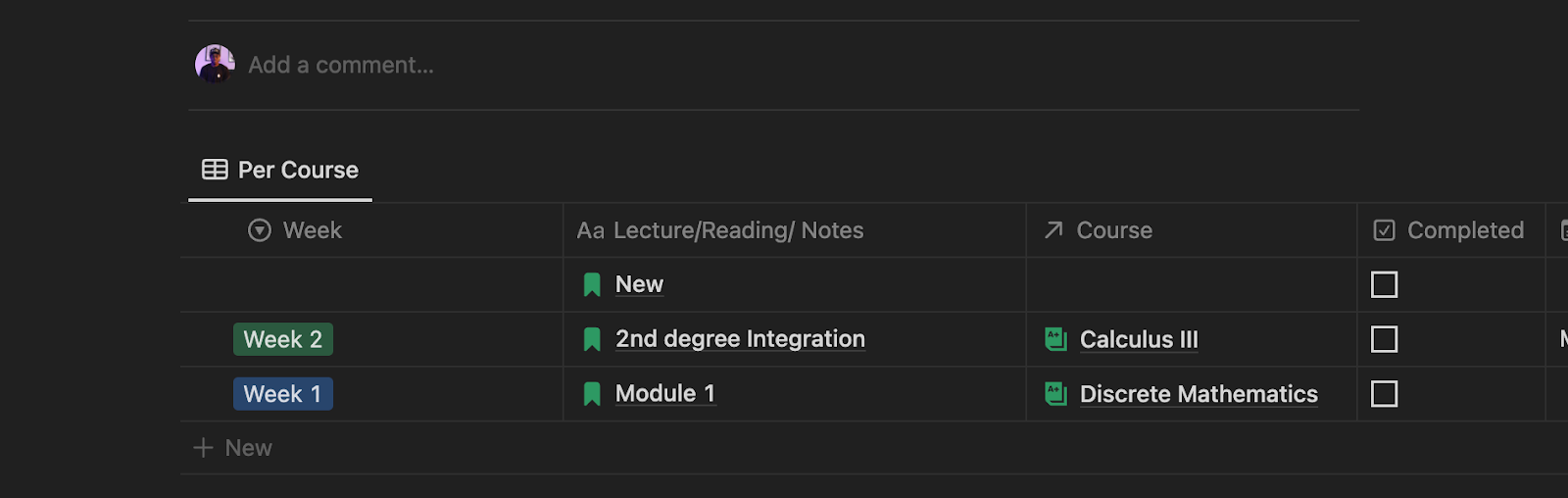Open the Course relation column header menu
Screen dimensions: 1568x498
click(x=1192, y=230)
